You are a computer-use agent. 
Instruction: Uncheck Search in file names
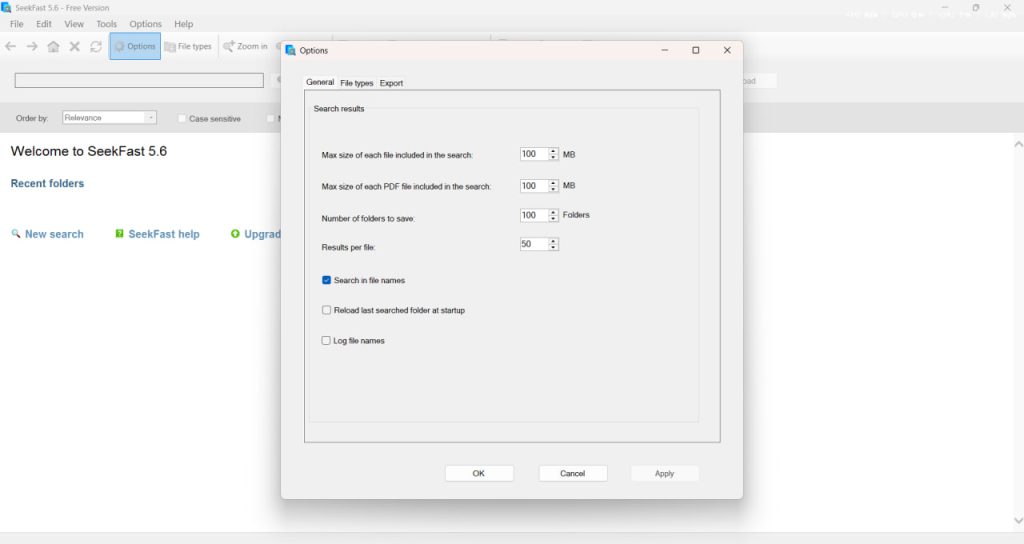[x=327, y=280]
